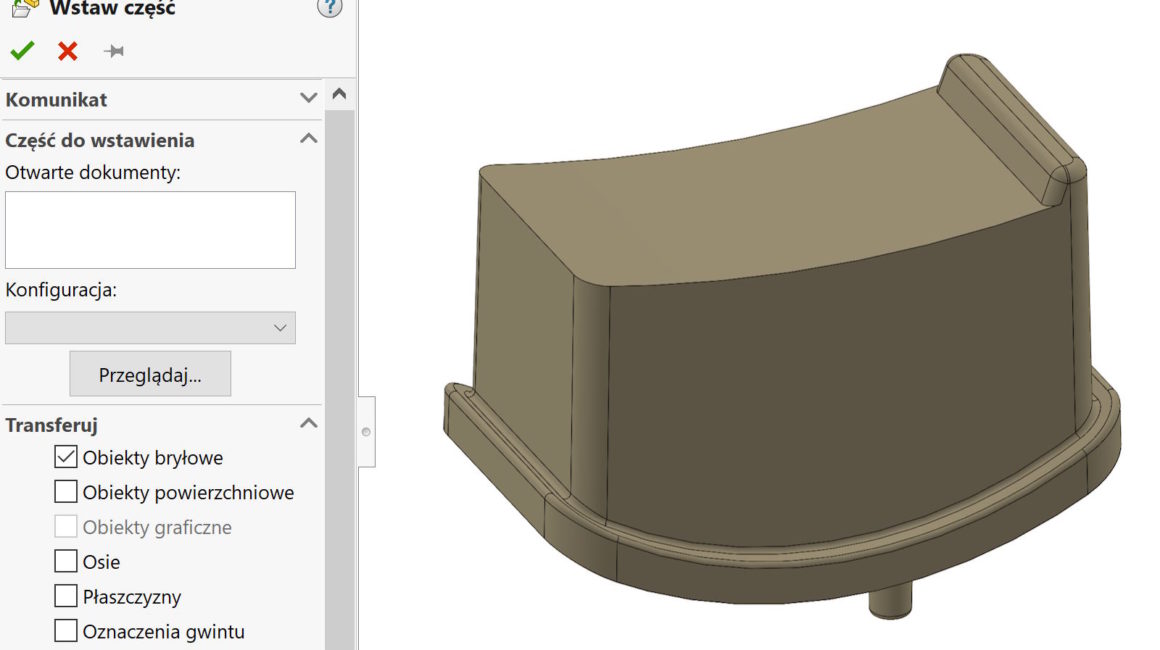The image size is (1160, 650).
Task: Select the small cylindrical pin under the model
Action: coord(889,601)
